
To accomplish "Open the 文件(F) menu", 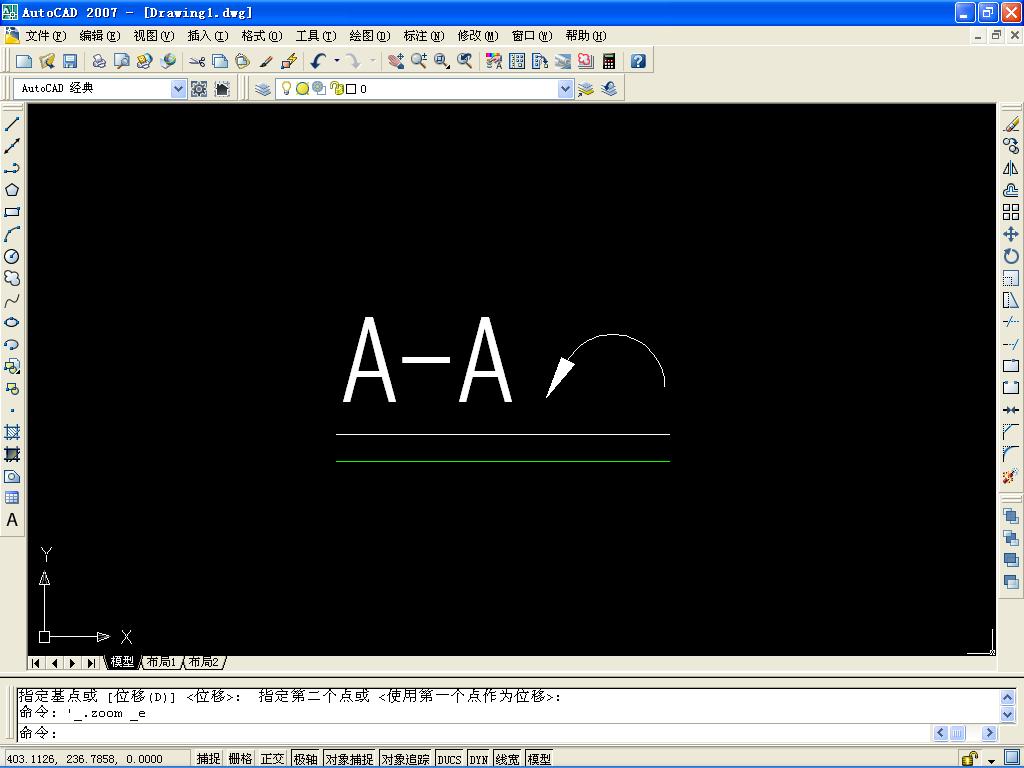I will (45, 36).
